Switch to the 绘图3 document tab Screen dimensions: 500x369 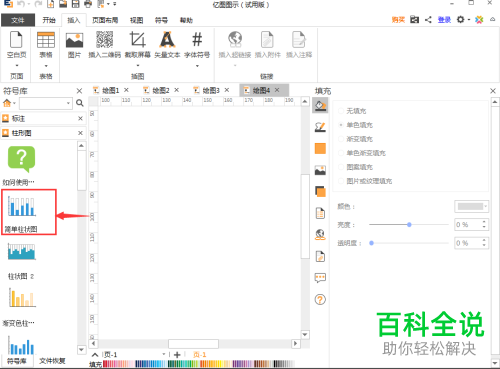pos(211,90)
